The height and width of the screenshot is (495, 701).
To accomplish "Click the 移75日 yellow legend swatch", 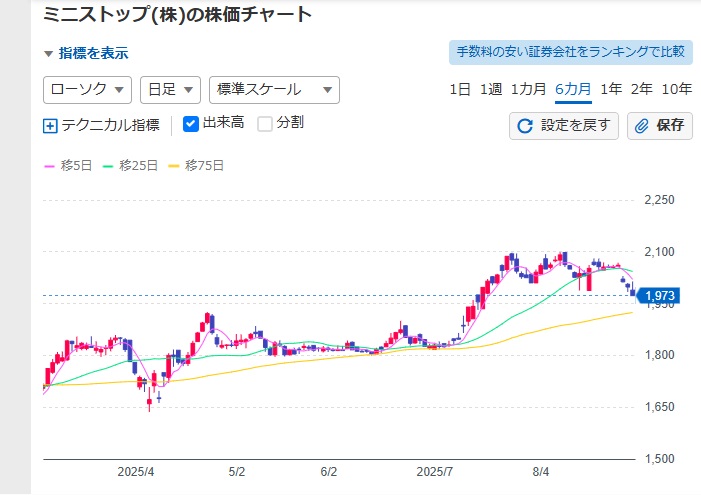I will coord(173,166).
